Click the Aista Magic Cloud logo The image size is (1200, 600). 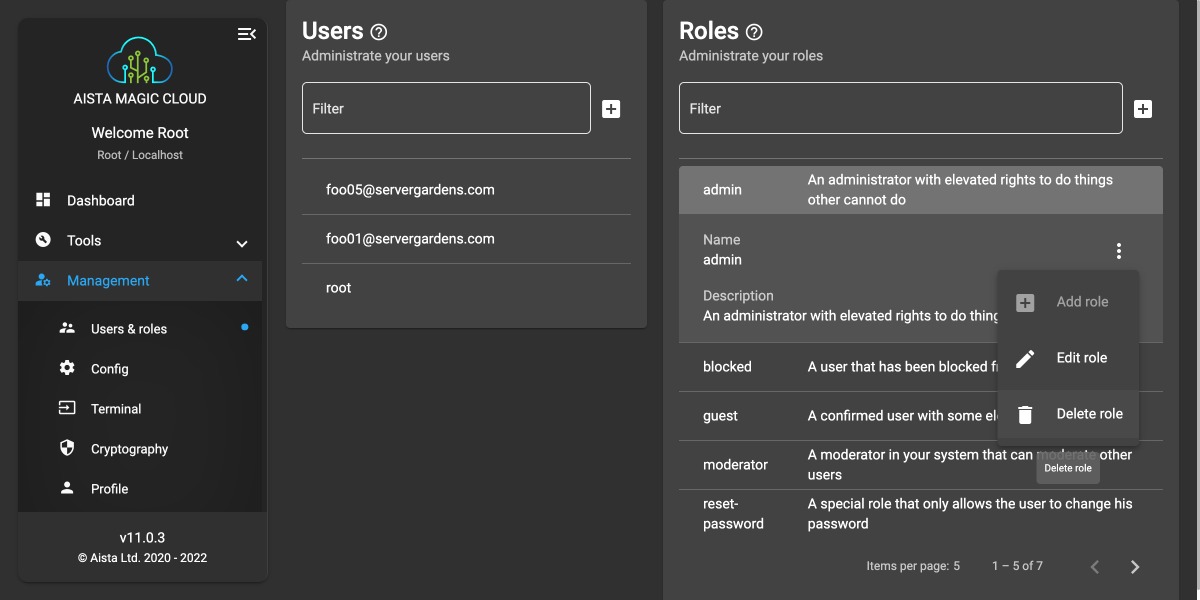pos(140,60)
